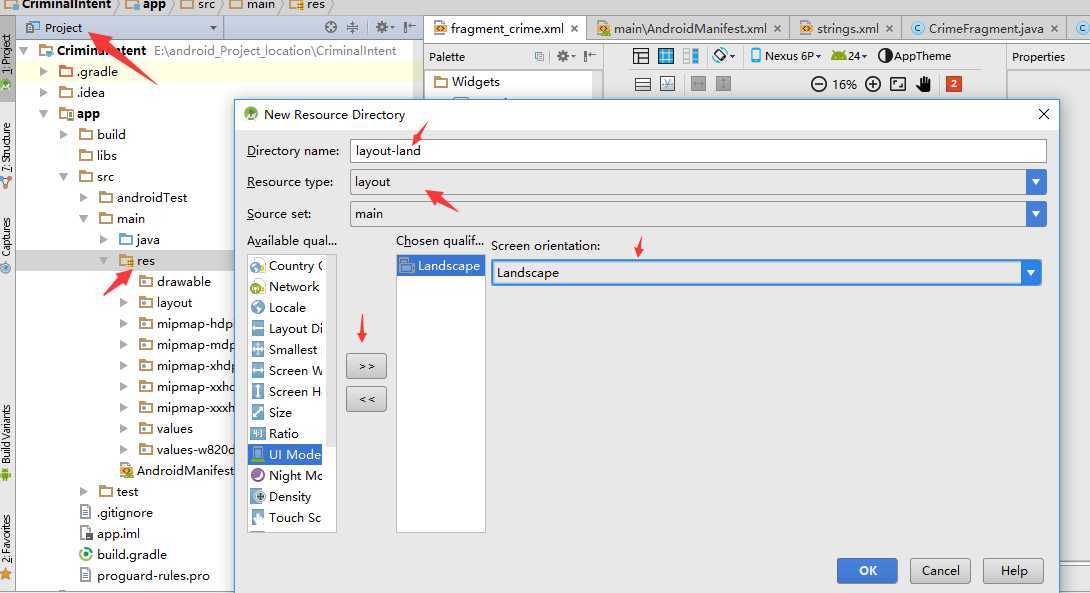The width and height of the screenshot is (1090, 593).
Task: Select the Size qualifier
Action: click(288, 412)
